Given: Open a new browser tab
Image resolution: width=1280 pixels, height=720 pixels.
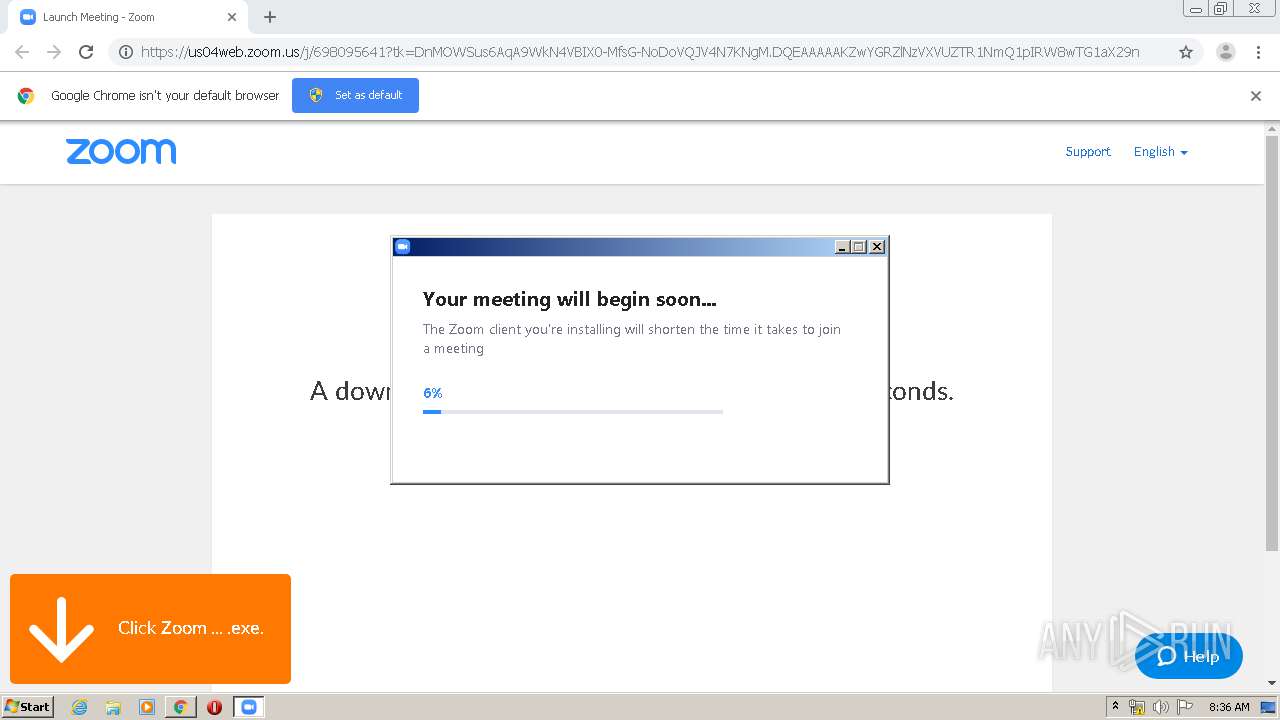Looking at the screenshot, I should 270,17.
